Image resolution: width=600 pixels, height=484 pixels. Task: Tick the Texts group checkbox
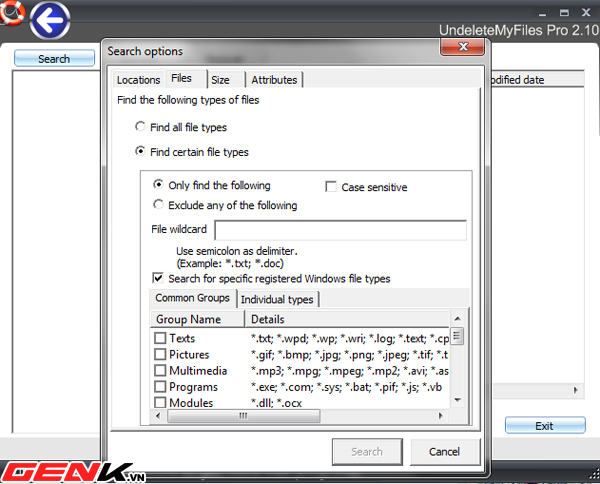coord(160,338)
